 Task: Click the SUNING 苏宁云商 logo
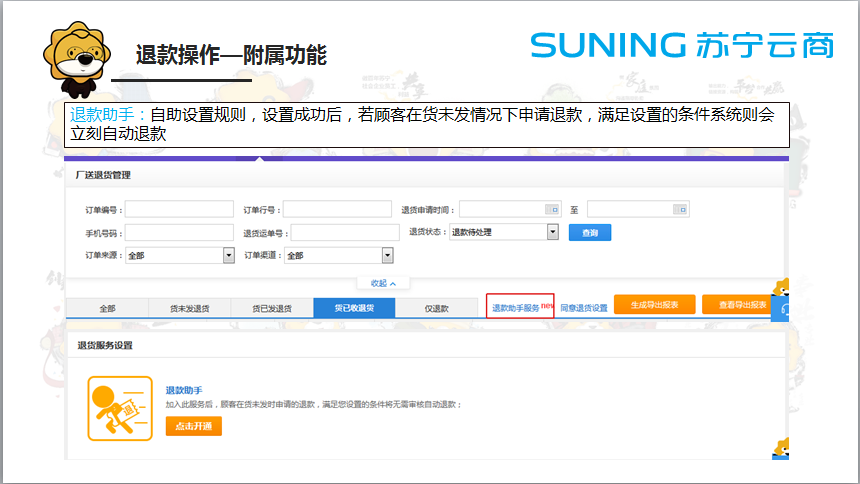pyautogui.click(x=682, y=45)
